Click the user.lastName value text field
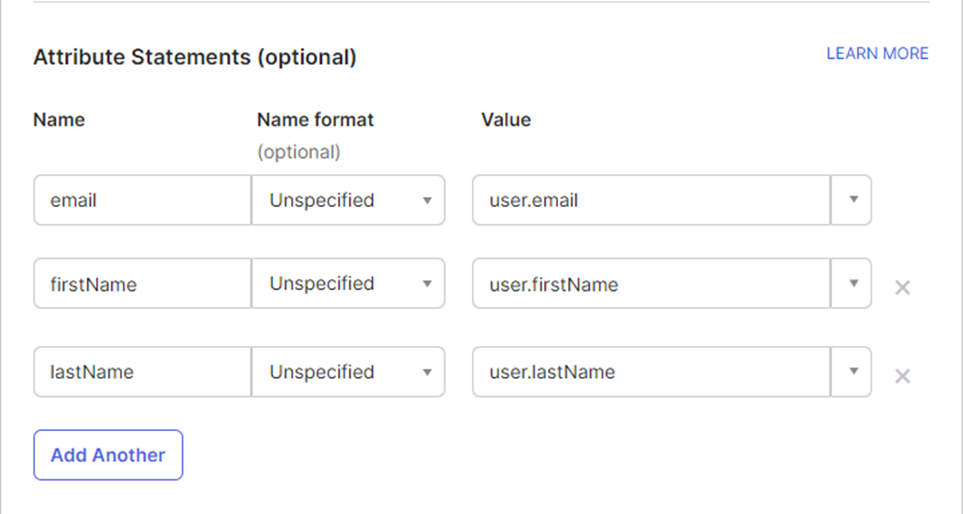963x514 pixels. pos(652,372)
